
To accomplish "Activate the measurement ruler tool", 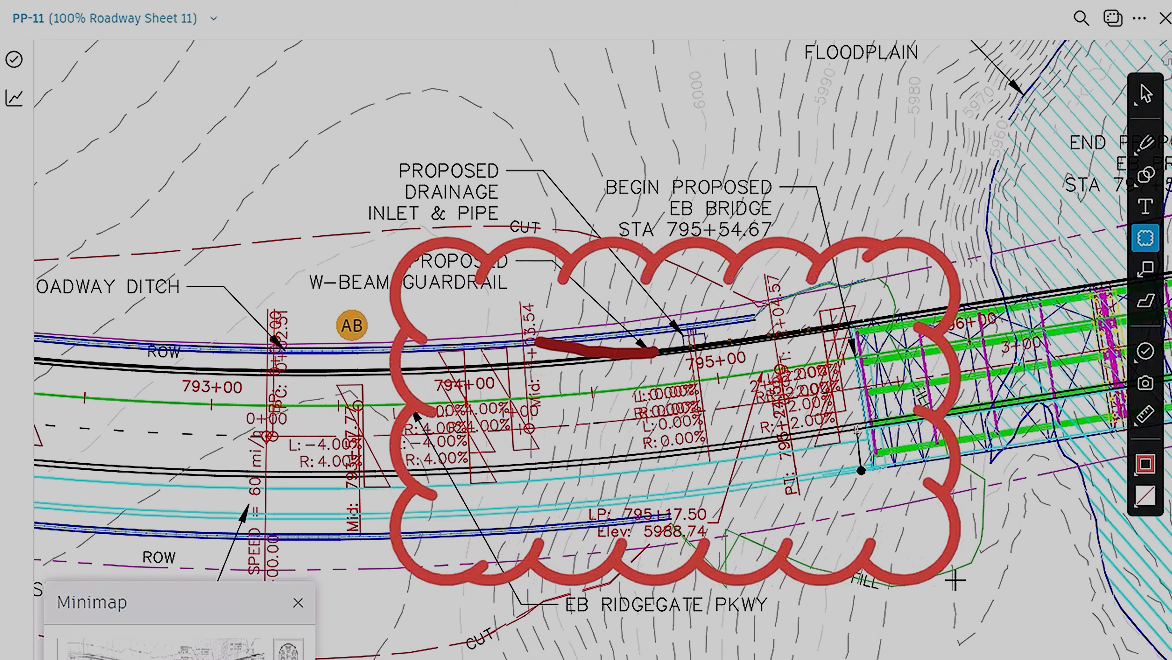I will click(x=1146, y=414).
